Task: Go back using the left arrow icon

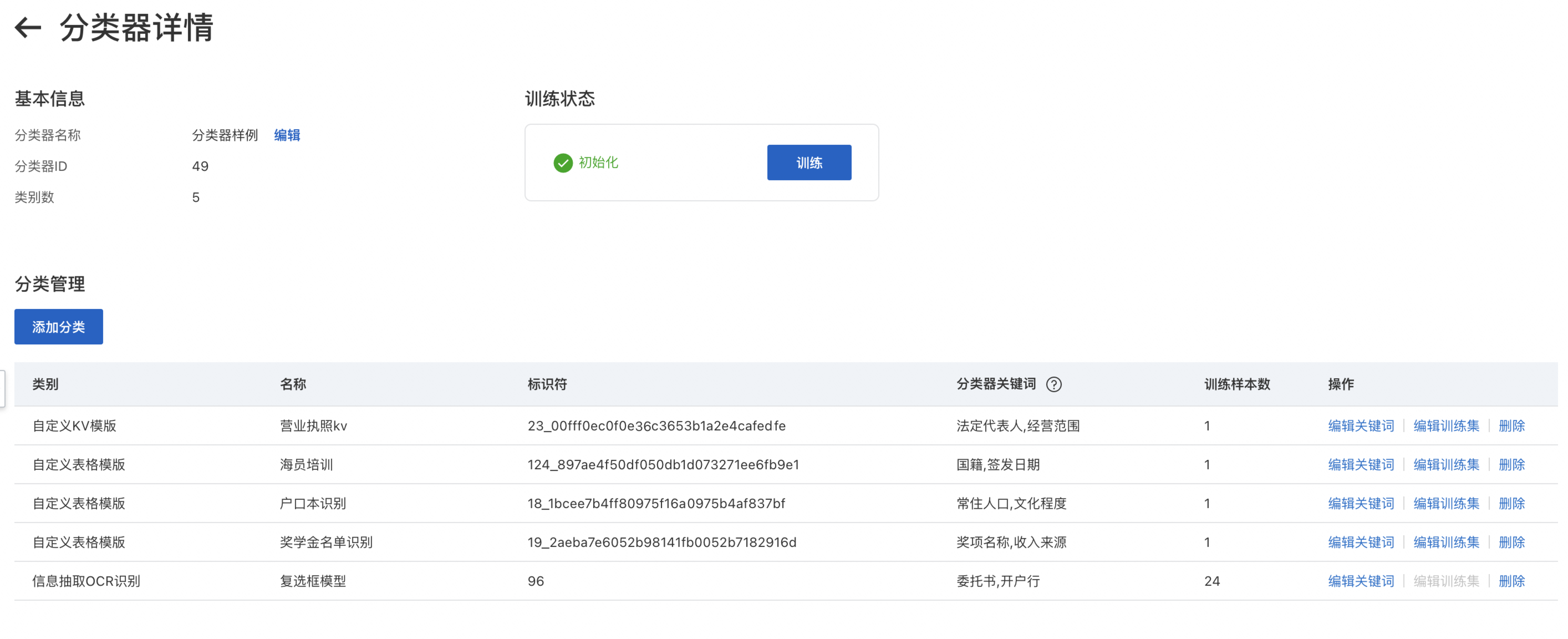Action: [x=28, y=28]
